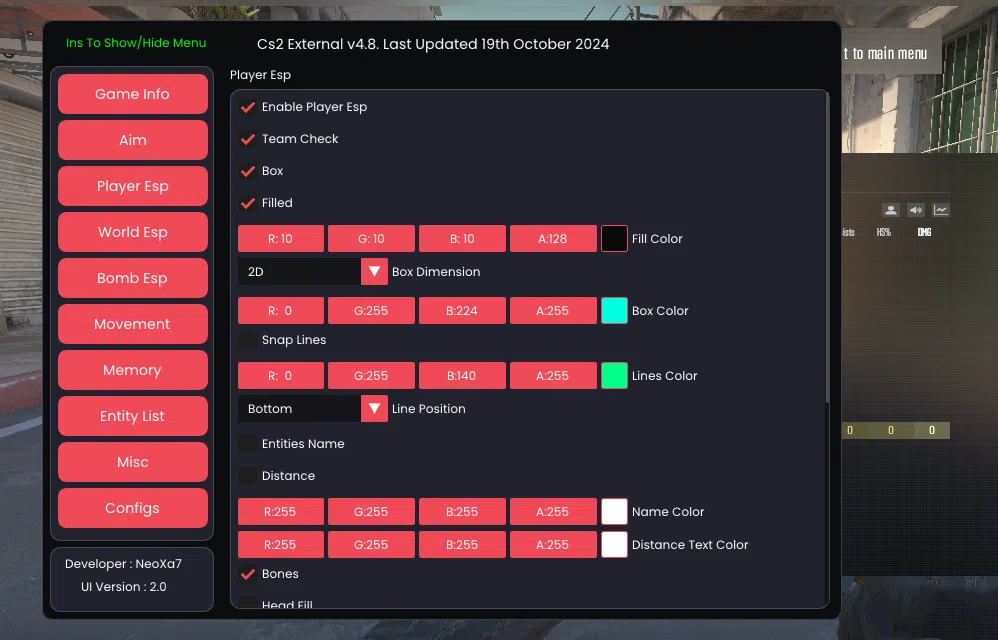Uncheck the Team Check option
The height and width of the screenshot is (640, 998).
coord(248,139)
